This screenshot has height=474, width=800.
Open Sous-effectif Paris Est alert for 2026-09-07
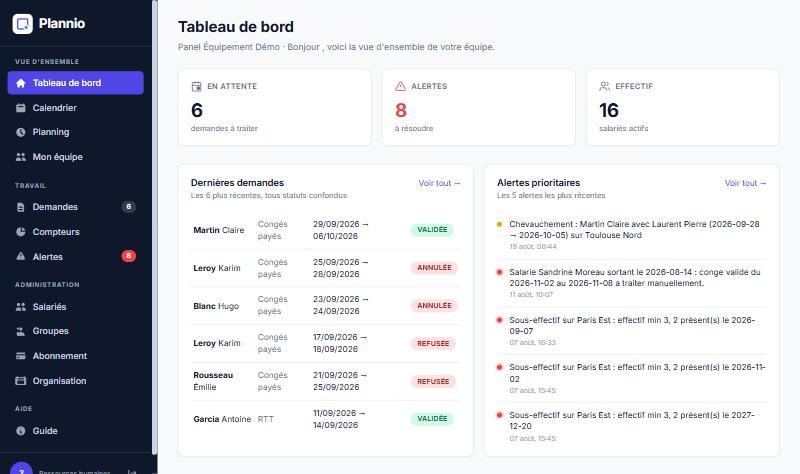(x=632, y=331)
